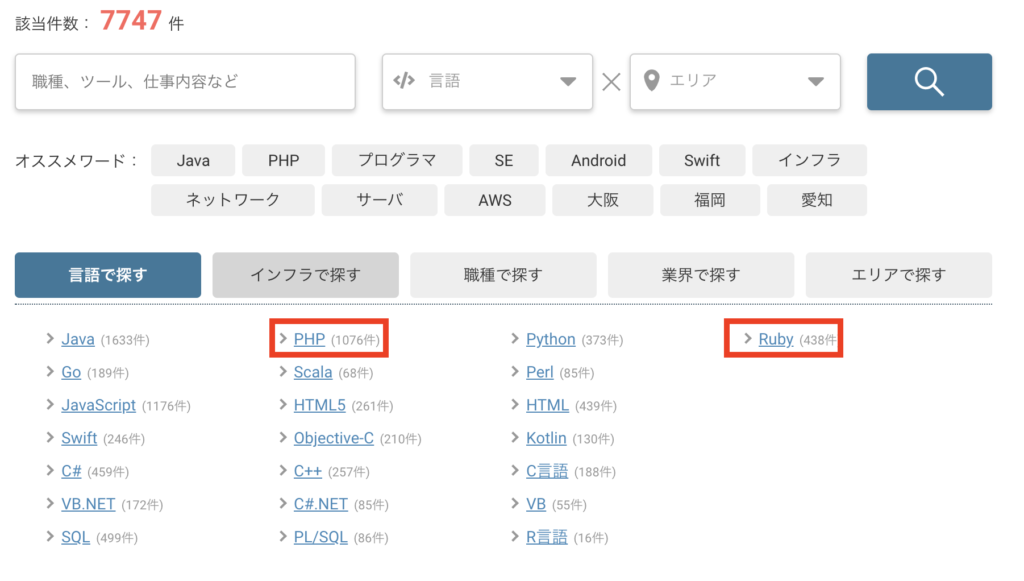Open the Objective-C language link
Viewport: 1024px width, 581px height.
(334, 438)
